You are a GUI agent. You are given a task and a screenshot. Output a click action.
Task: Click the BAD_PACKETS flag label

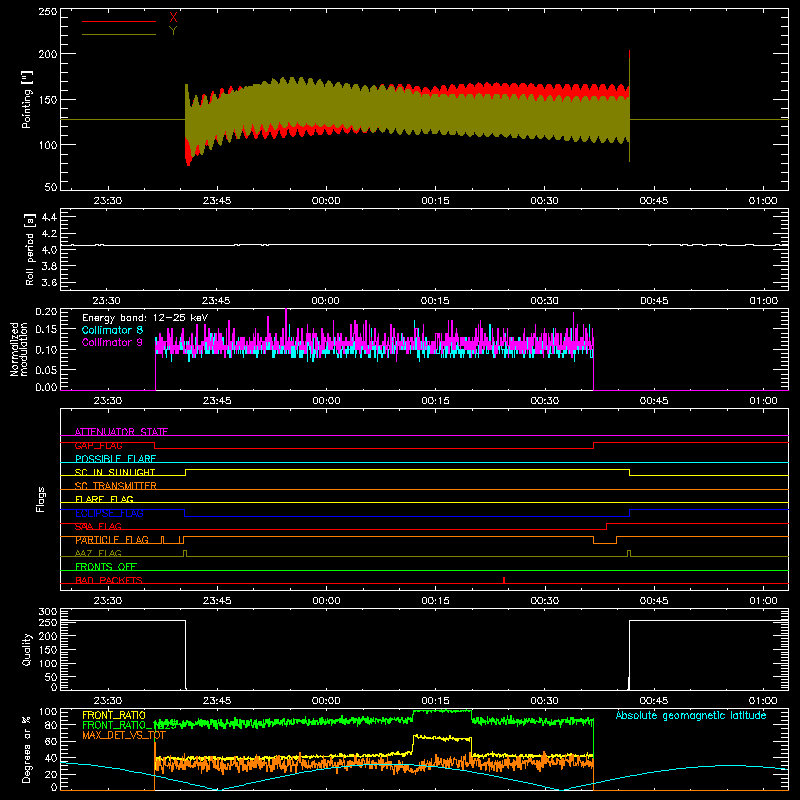point(109,580)
